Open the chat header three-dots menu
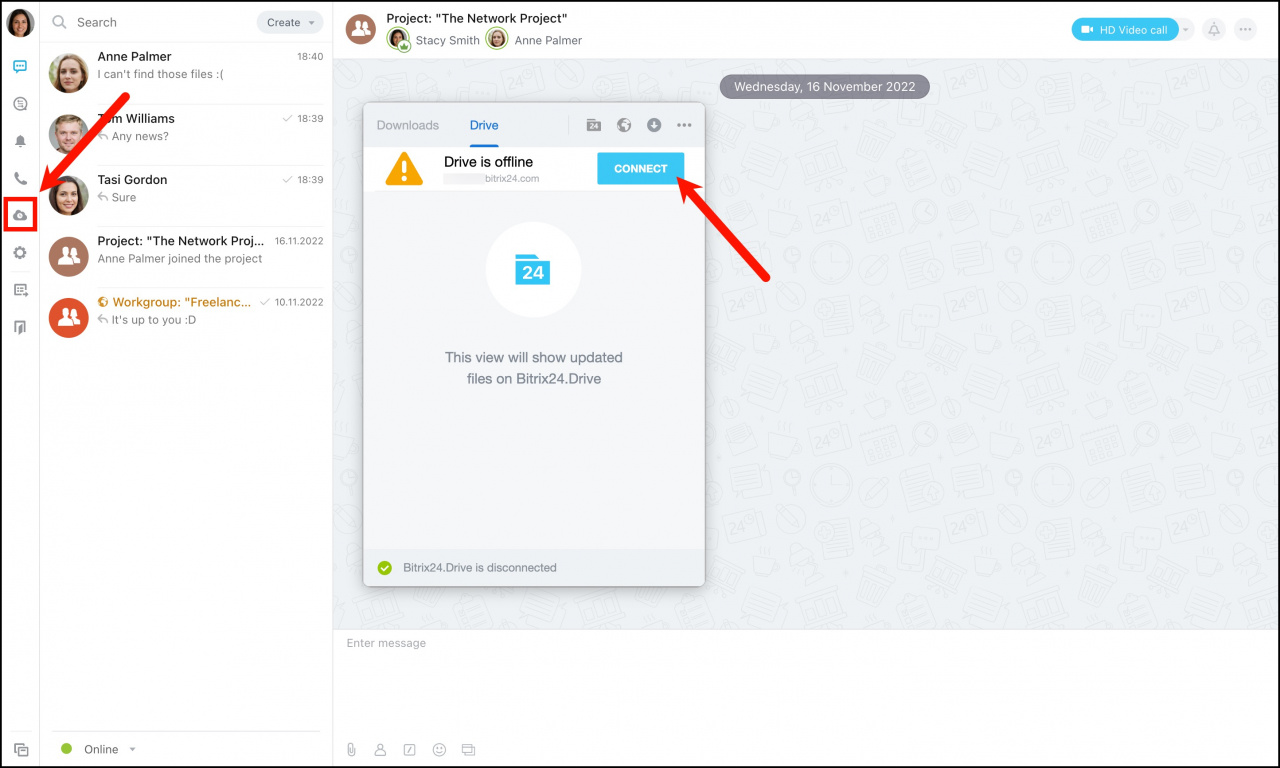Viewport: 1280px width, 768px height. pos(1245,29)
